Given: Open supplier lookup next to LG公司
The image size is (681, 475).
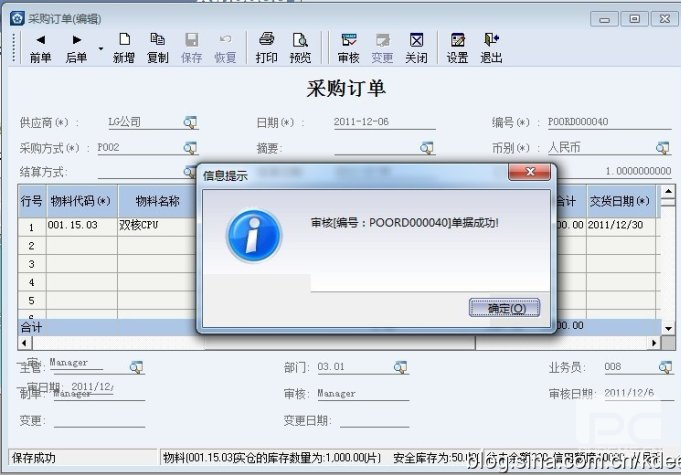Looking at the screenshot, I should click(x=190, y=122).
